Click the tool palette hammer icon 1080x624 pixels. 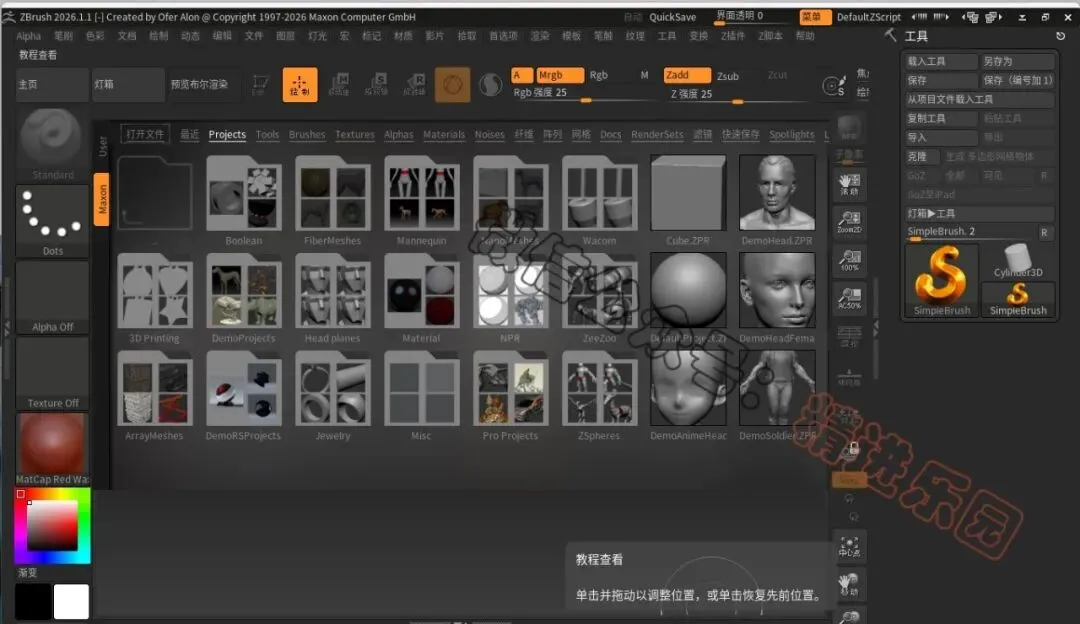tap(891, 35)
